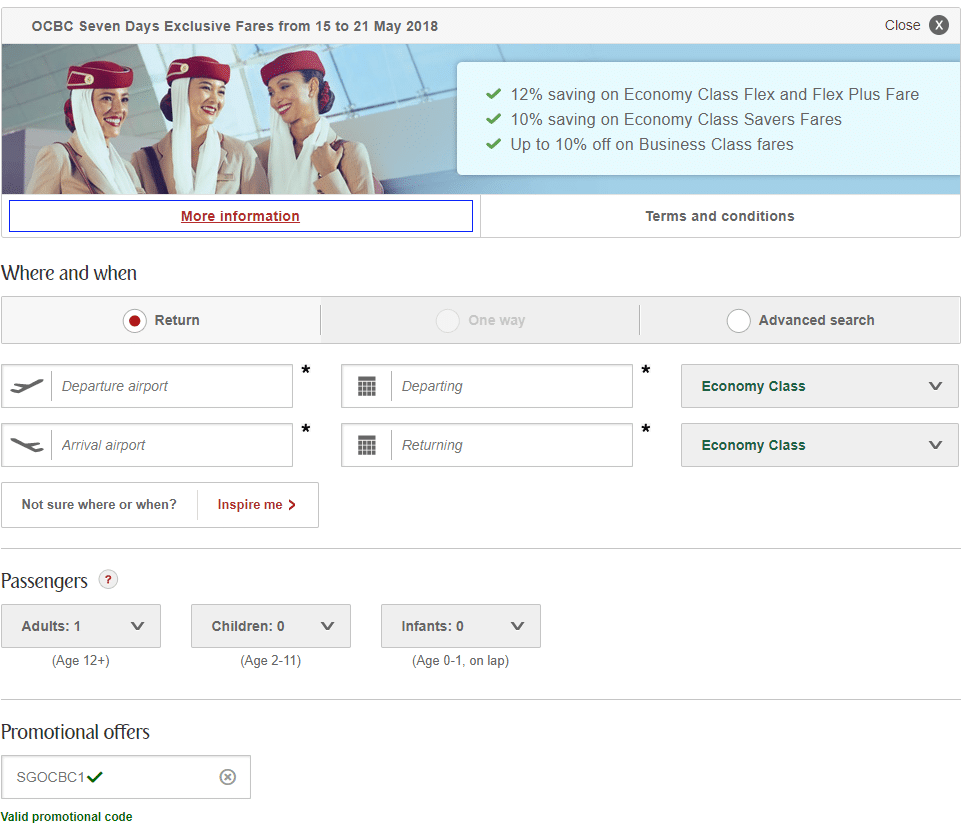
Task: Click the (Age 0-1, on lap) label
Action: pyautogui.click(x=460, y=660)
